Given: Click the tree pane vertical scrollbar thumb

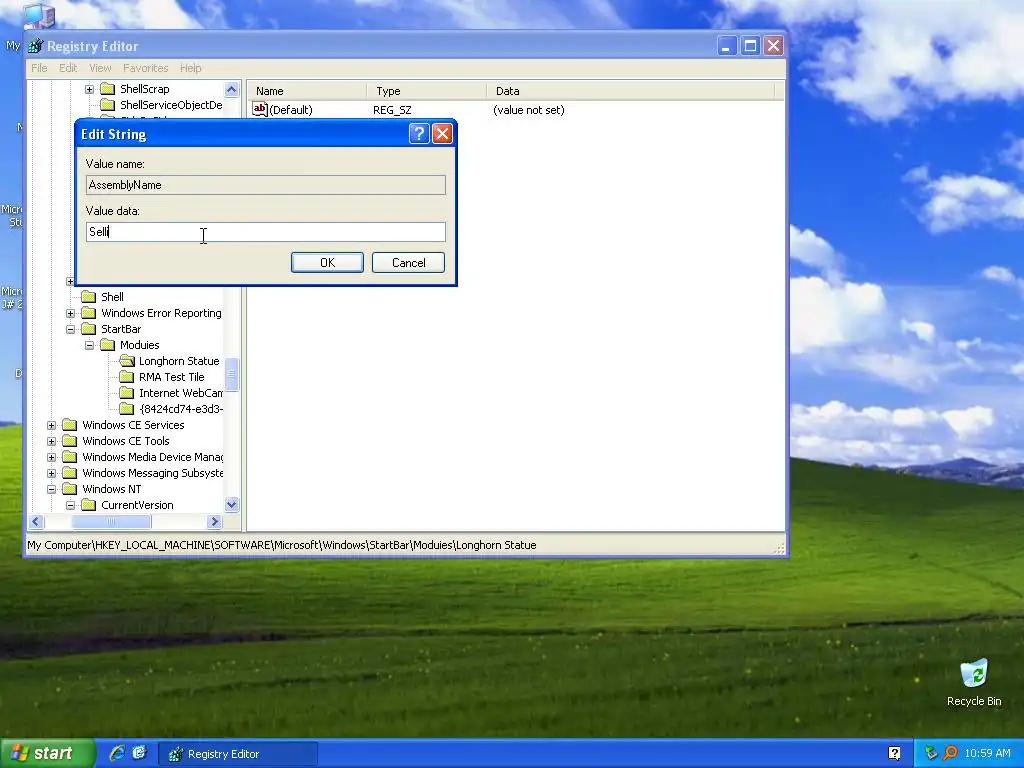Looking at the screenshot, I should (x=232, y=374).
